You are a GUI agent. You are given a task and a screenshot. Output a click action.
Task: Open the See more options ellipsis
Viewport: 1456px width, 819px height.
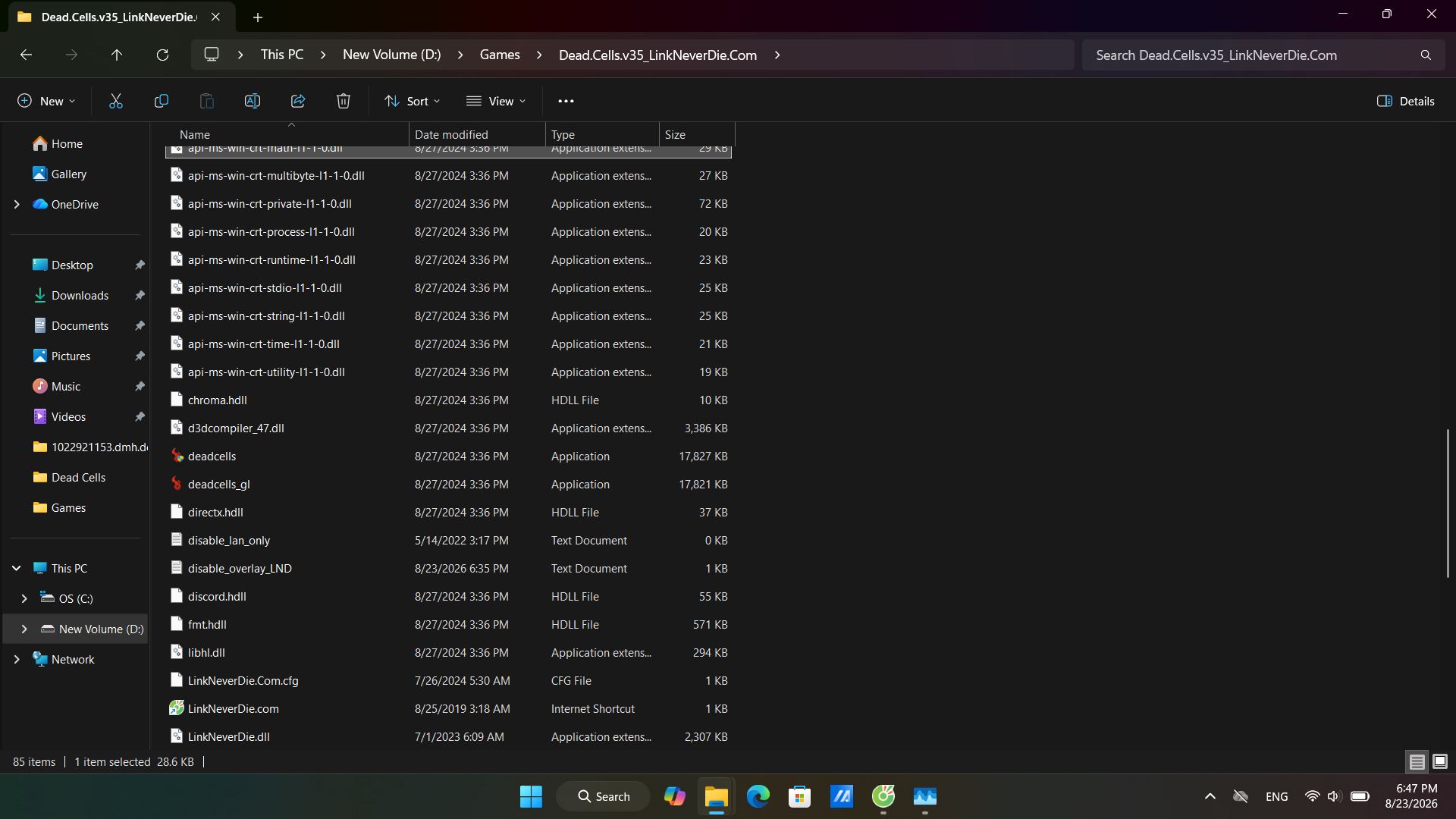point(566,101)
